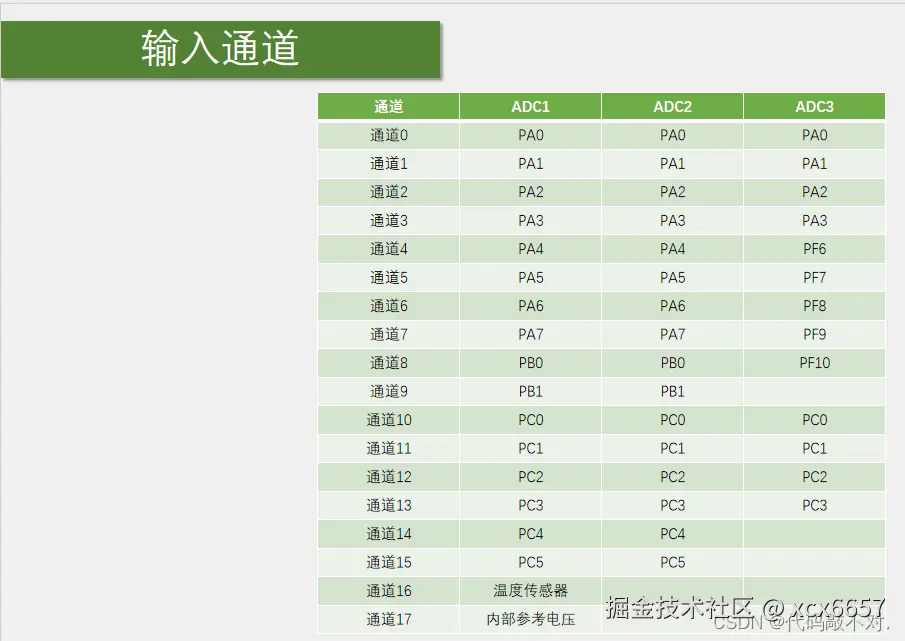This screenshot has height=641, width=905.
Task: Click PC2 in the ADC3 column
Action: click(x=814, y=477)
